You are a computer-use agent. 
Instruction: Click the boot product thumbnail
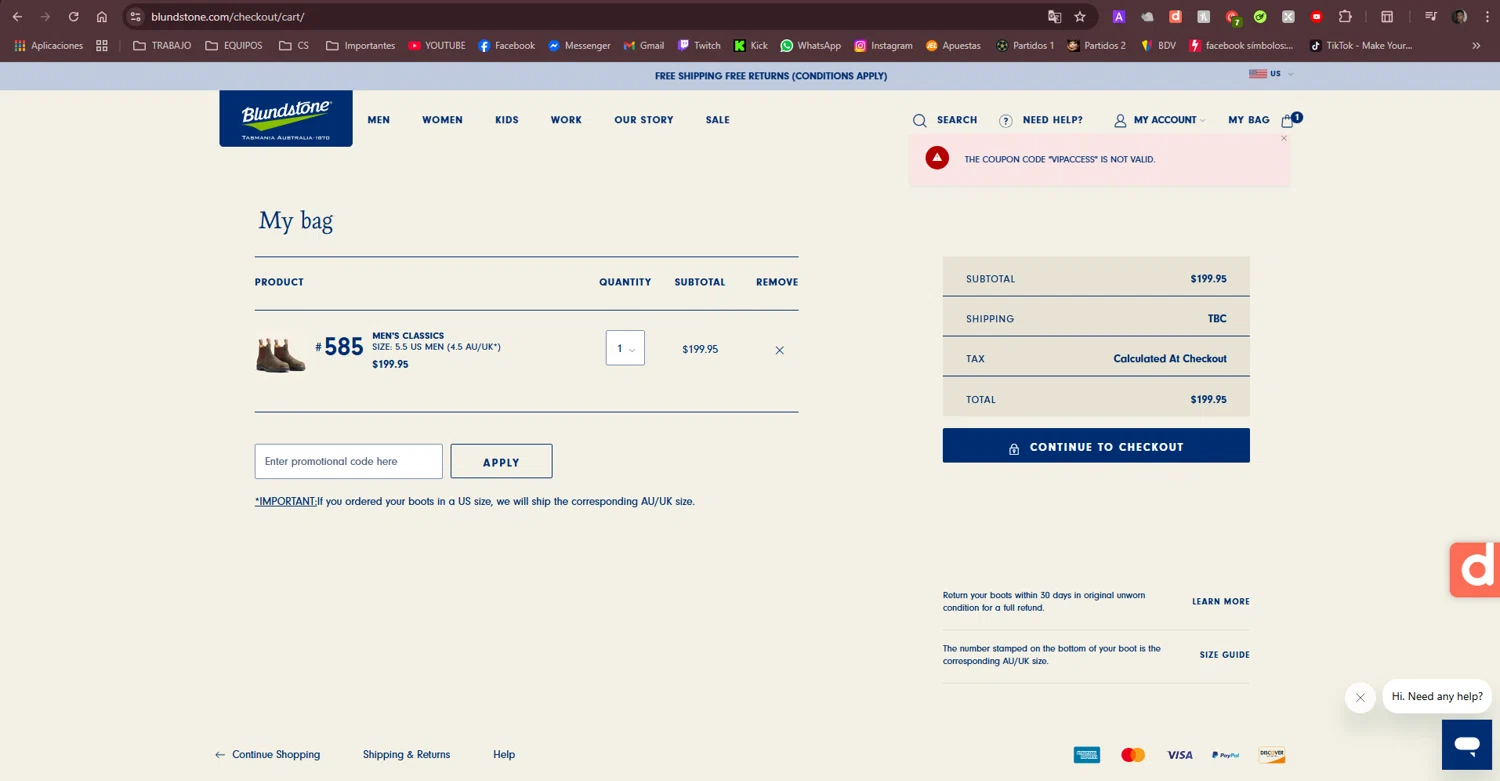coord(280,354)
